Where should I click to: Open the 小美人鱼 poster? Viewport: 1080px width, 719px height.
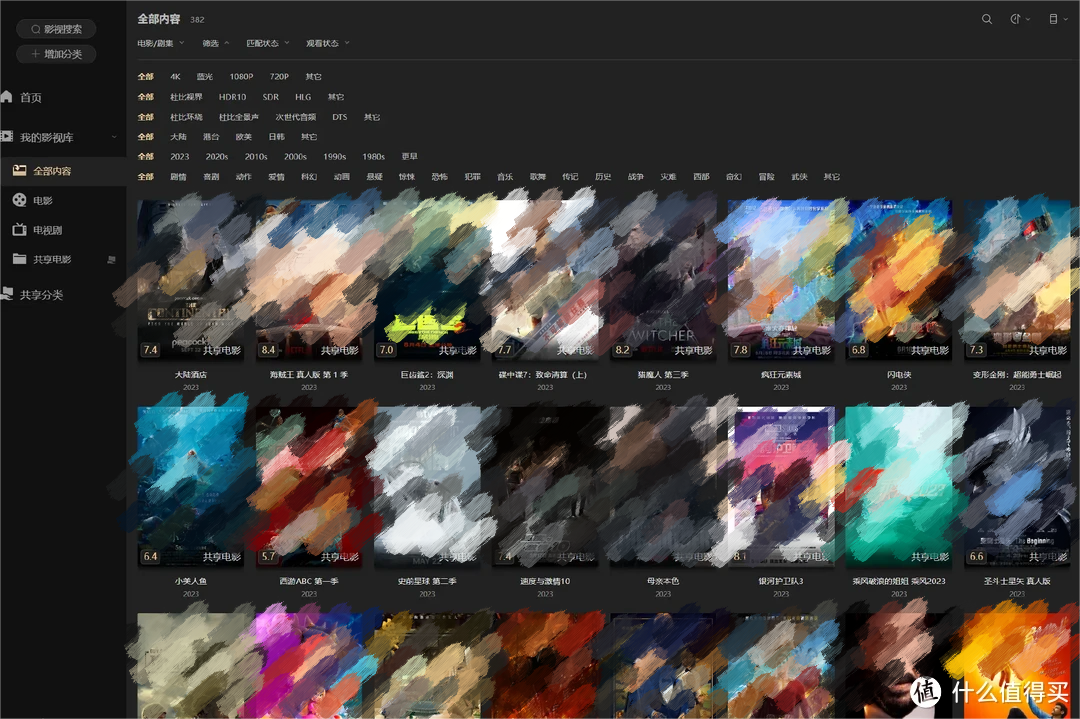pyautogui.click(x=191, y=486)
